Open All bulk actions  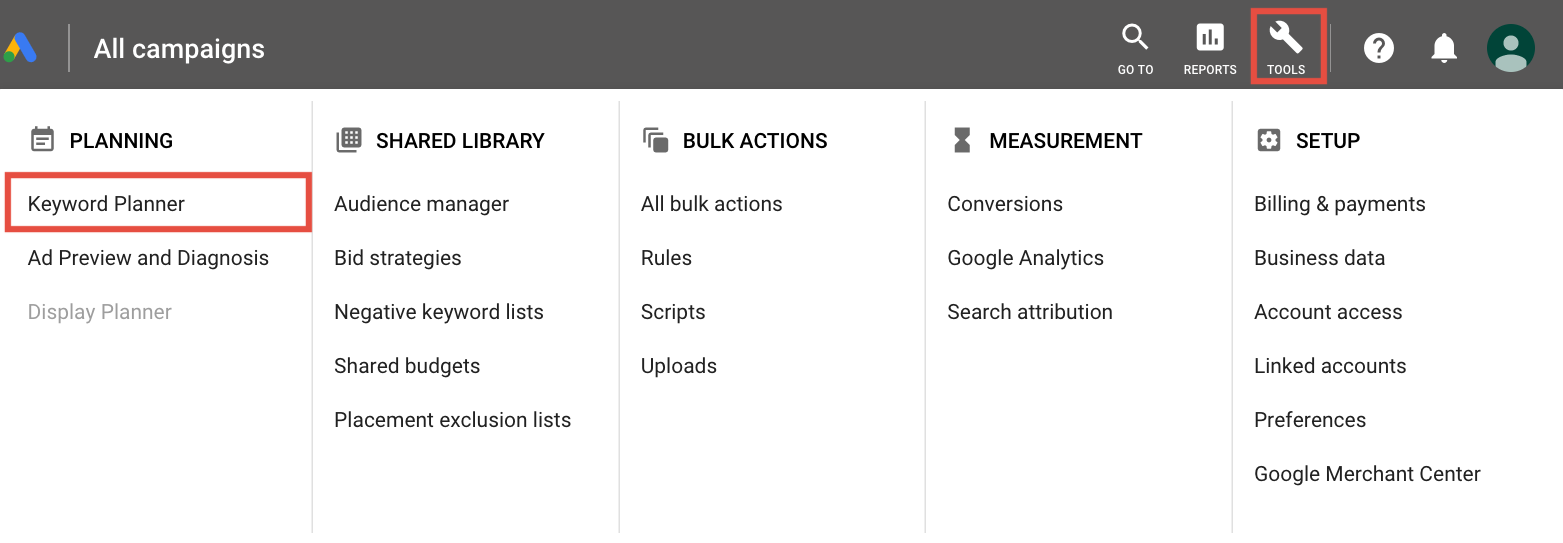click(x=711, y=204)
